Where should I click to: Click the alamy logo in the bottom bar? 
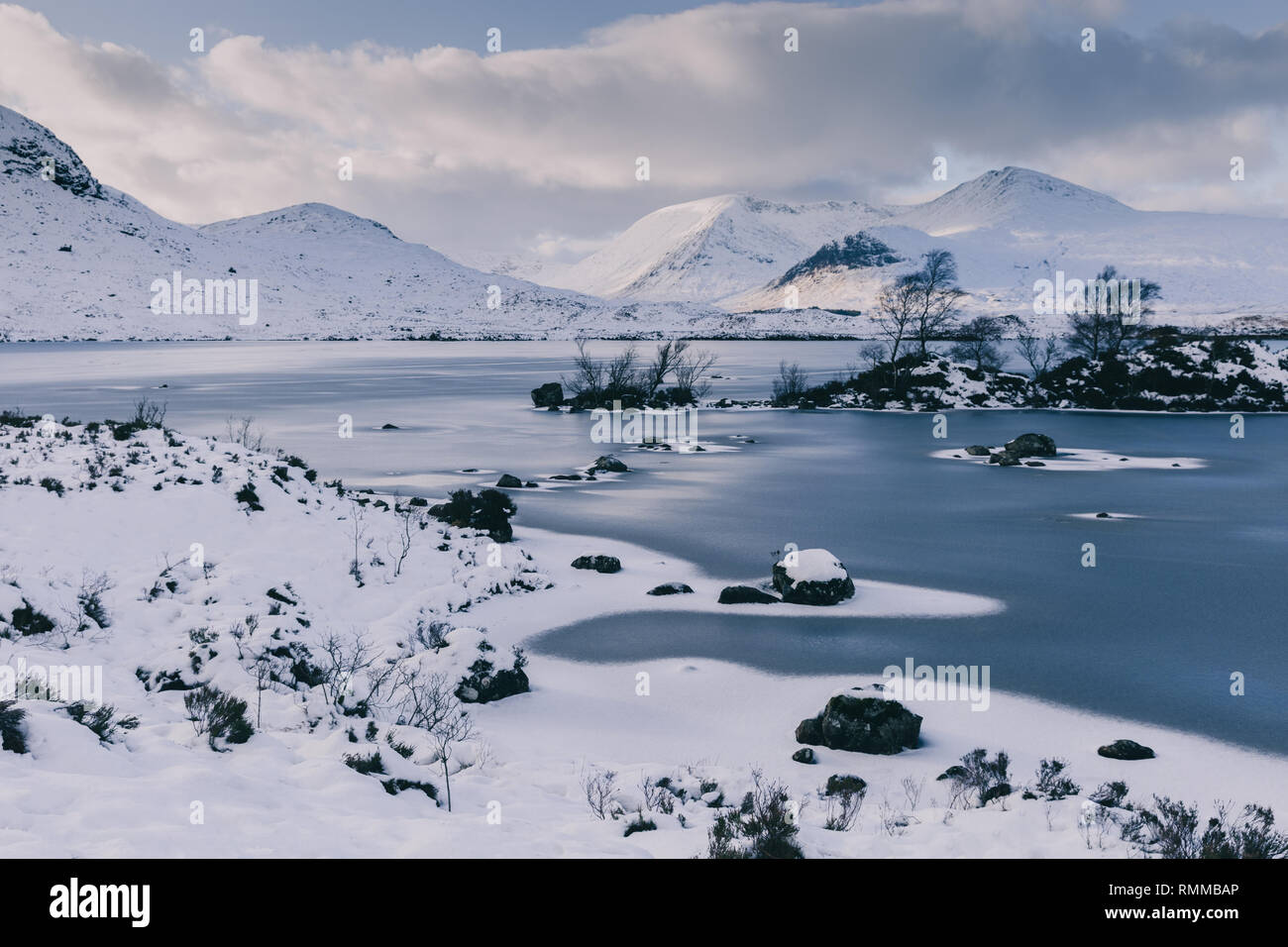coord(100,901)
